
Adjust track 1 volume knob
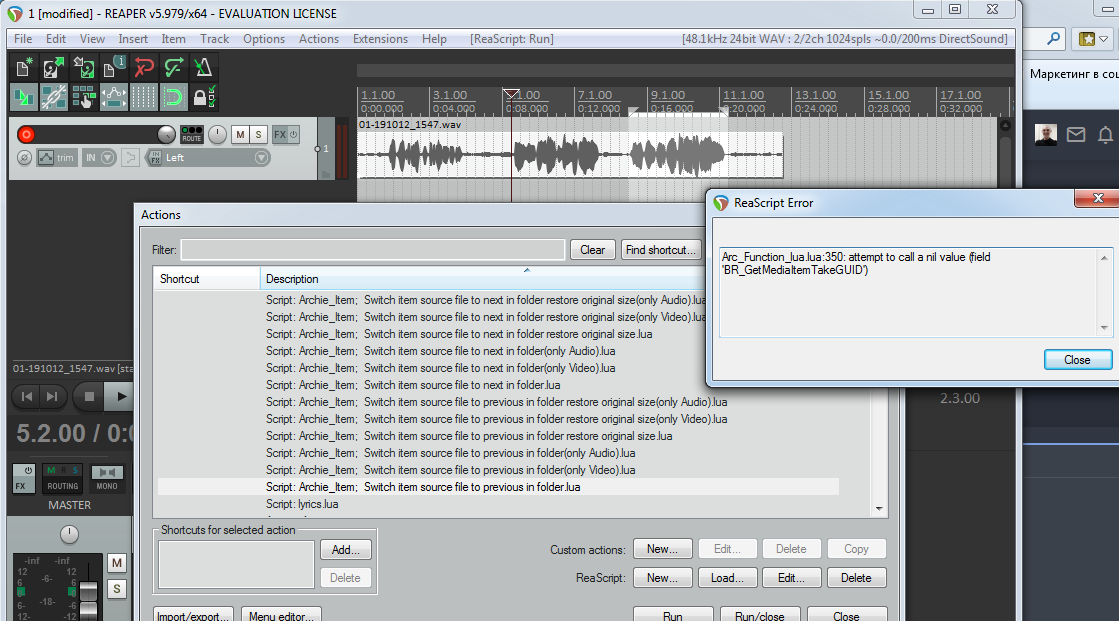click(166, 134)
